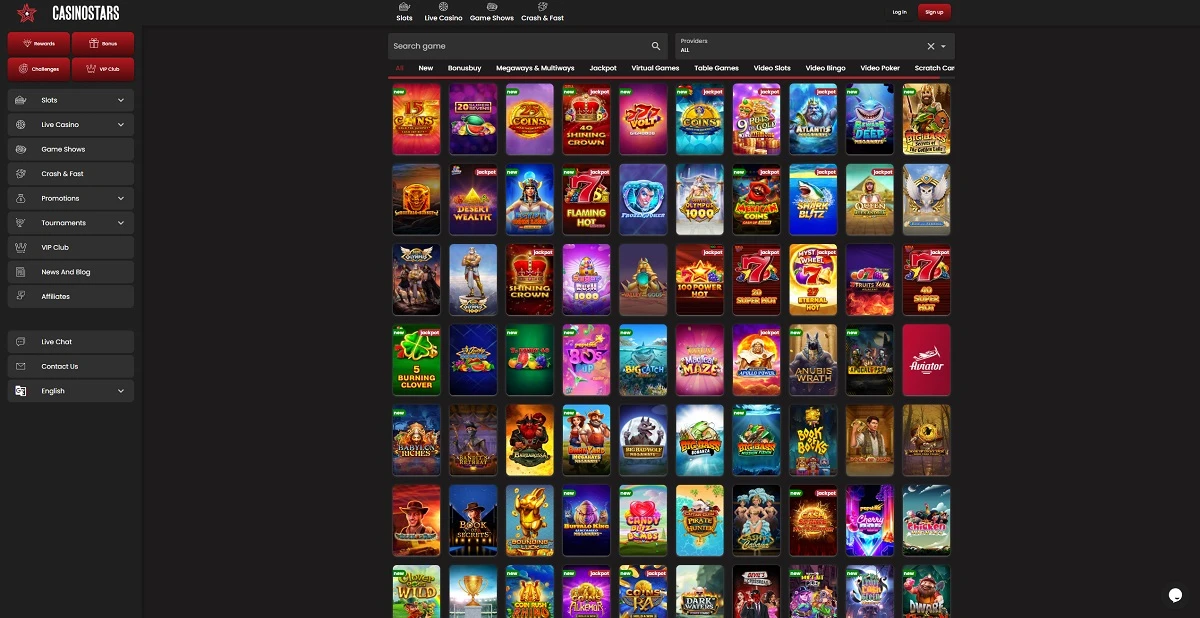Switch to the New tab
The width and height of the screenshot is (1200, 618).
(x=426, y=68)
